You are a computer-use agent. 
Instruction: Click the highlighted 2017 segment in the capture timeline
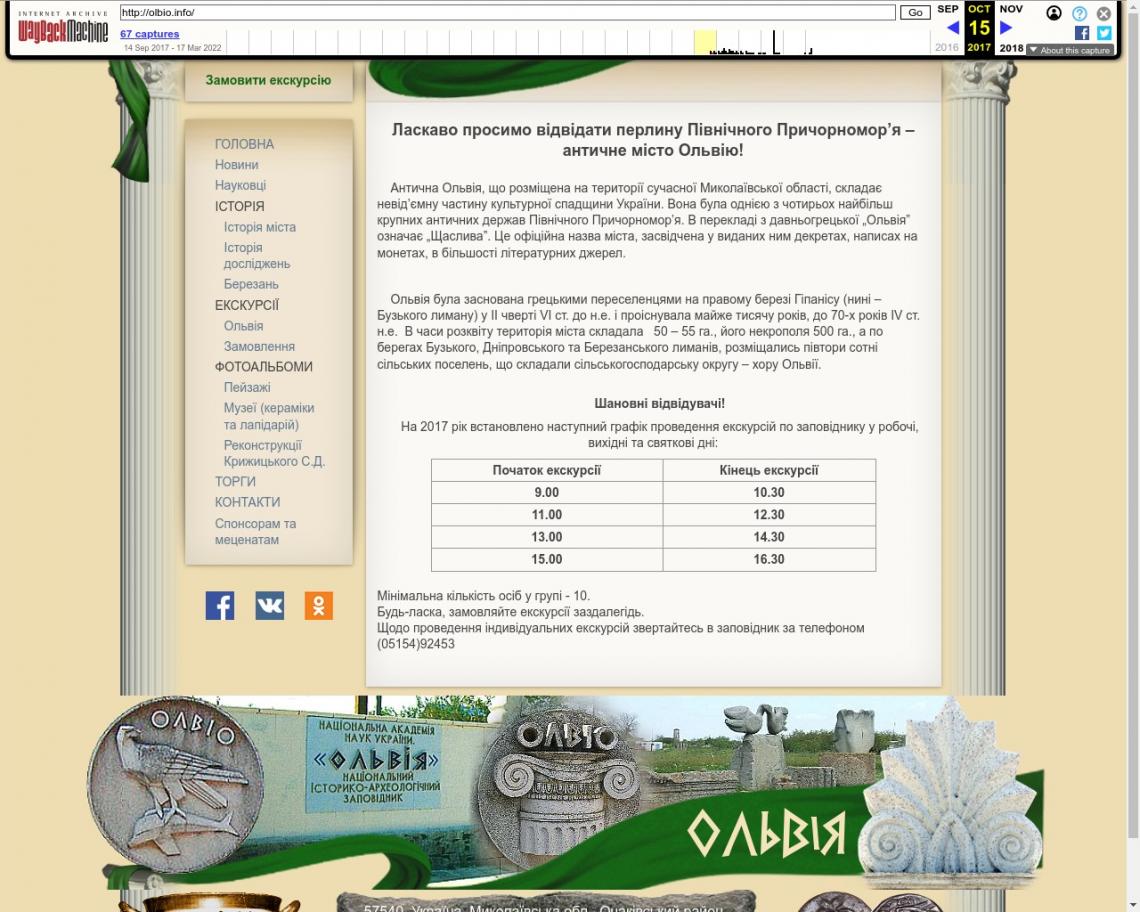coord(705,42)
